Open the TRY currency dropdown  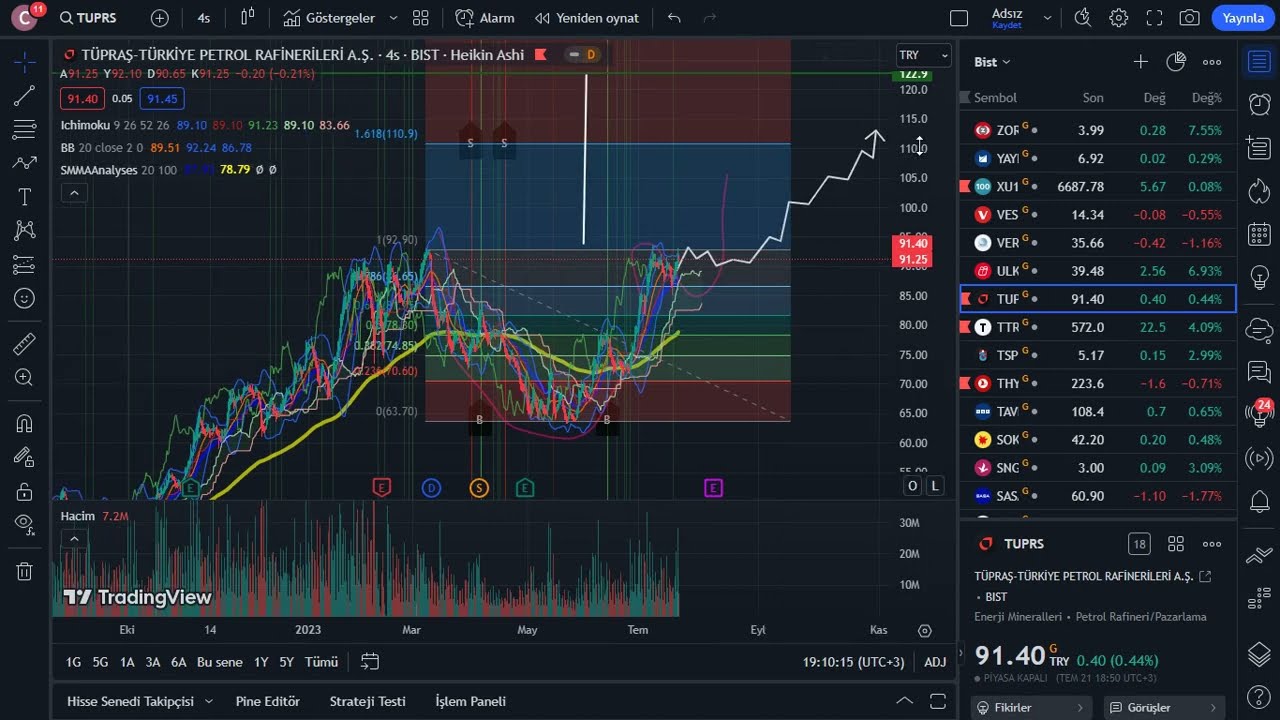[x=923, y=55]
